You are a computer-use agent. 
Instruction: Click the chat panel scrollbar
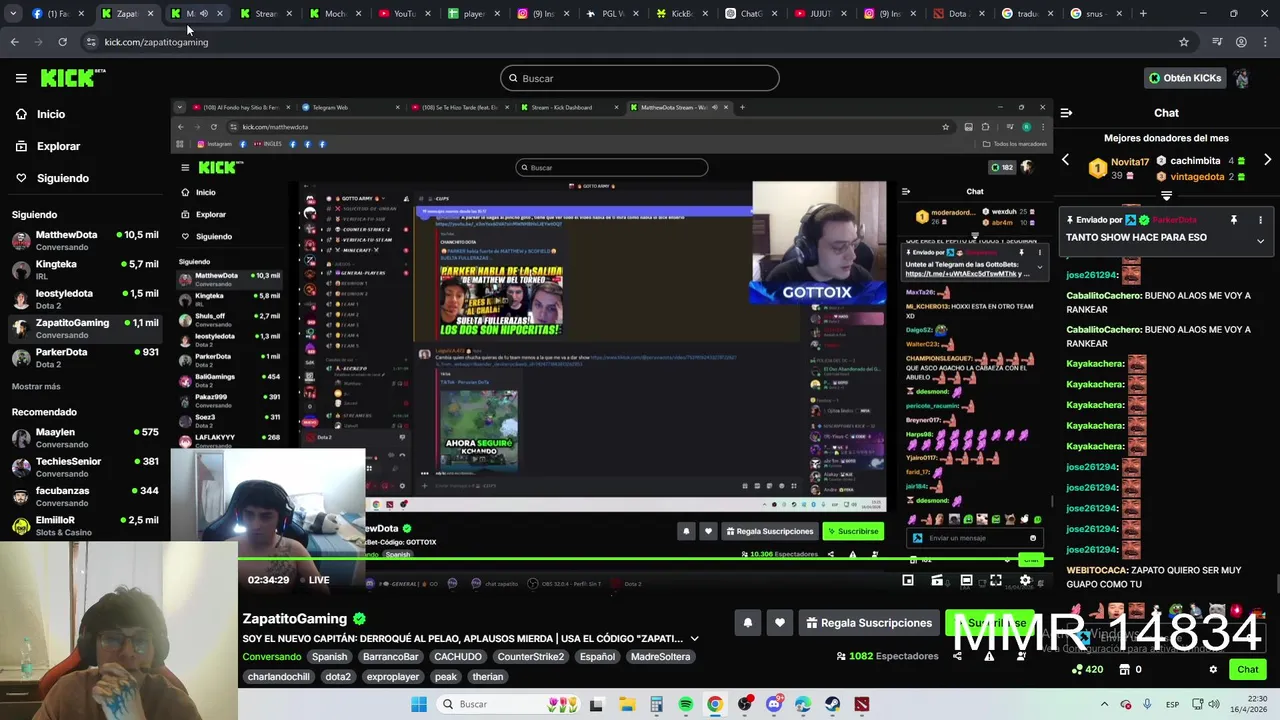pos(1276,584)
